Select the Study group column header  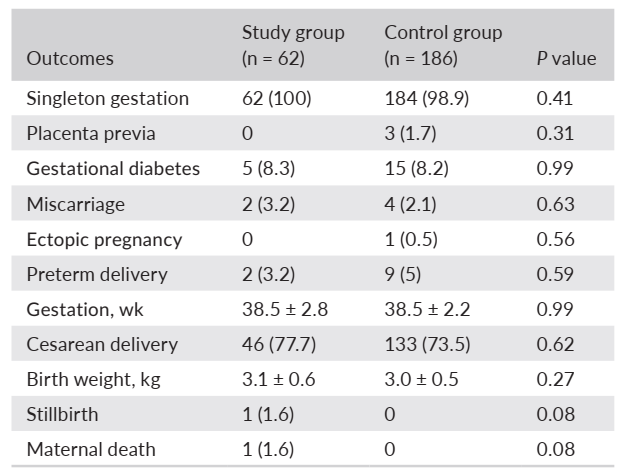[293, 45]
